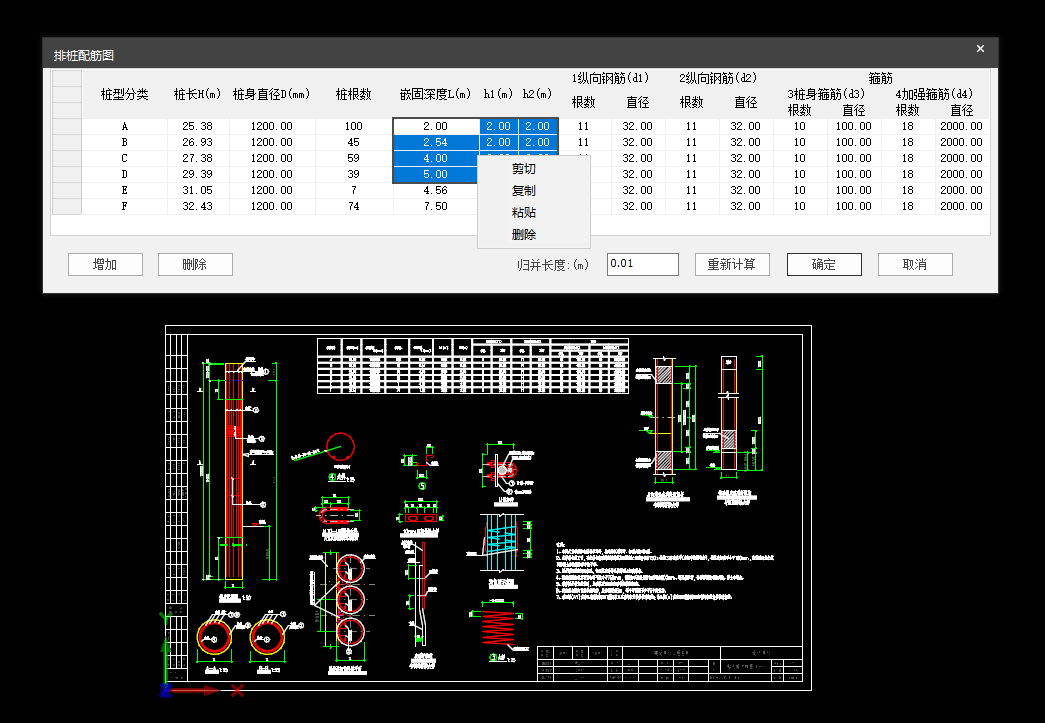The height and width of the screenshot is (723, 1045).
Task: Click the 25.38 pile length cell
Action: click(x=197, y=127)
